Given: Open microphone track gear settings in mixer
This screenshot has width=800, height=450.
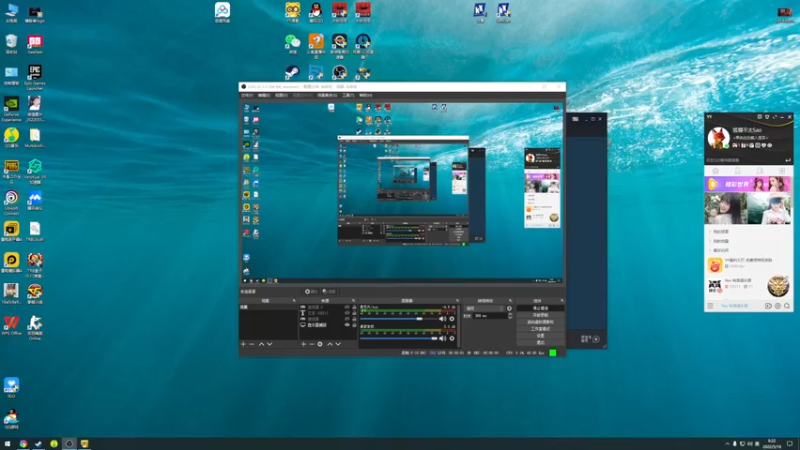Looking at the screenshot, I should (x=452, y=319).
